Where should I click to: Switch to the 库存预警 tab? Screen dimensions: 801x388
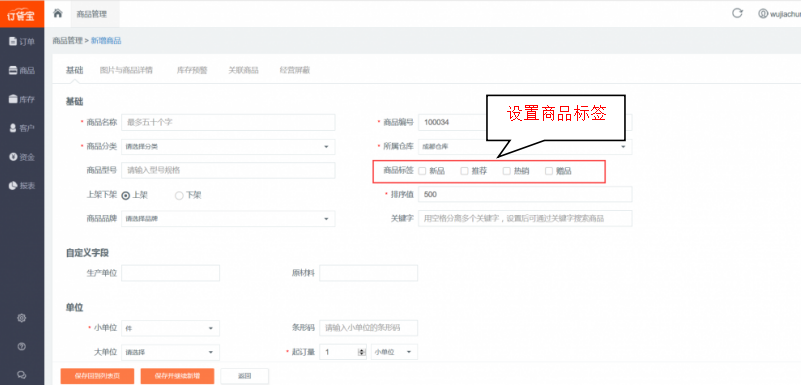[192, 70]
